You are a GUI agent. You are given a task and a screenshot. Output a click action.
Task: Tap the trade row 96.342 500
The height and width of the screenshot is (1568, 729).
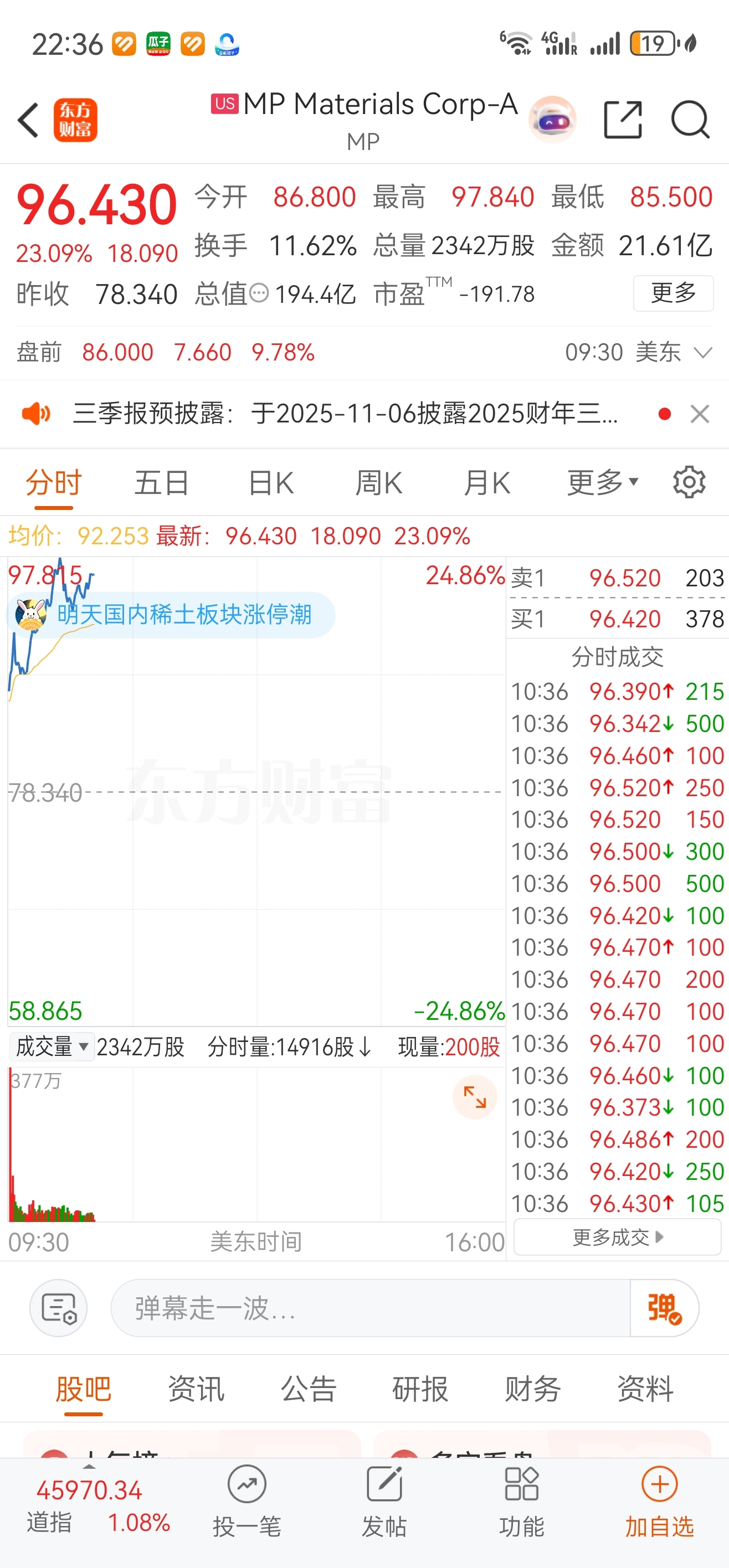coord(618,724)
